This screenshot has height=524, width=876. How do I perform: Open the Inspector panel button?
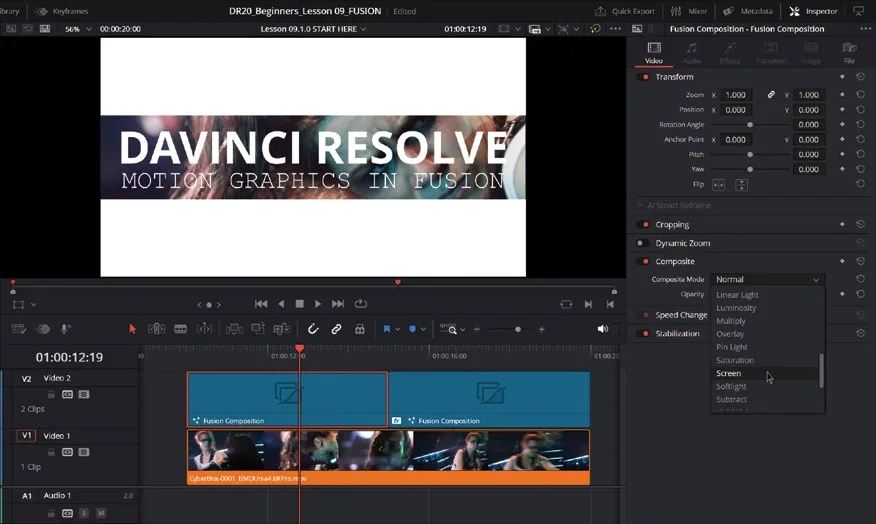pos(813,11)
